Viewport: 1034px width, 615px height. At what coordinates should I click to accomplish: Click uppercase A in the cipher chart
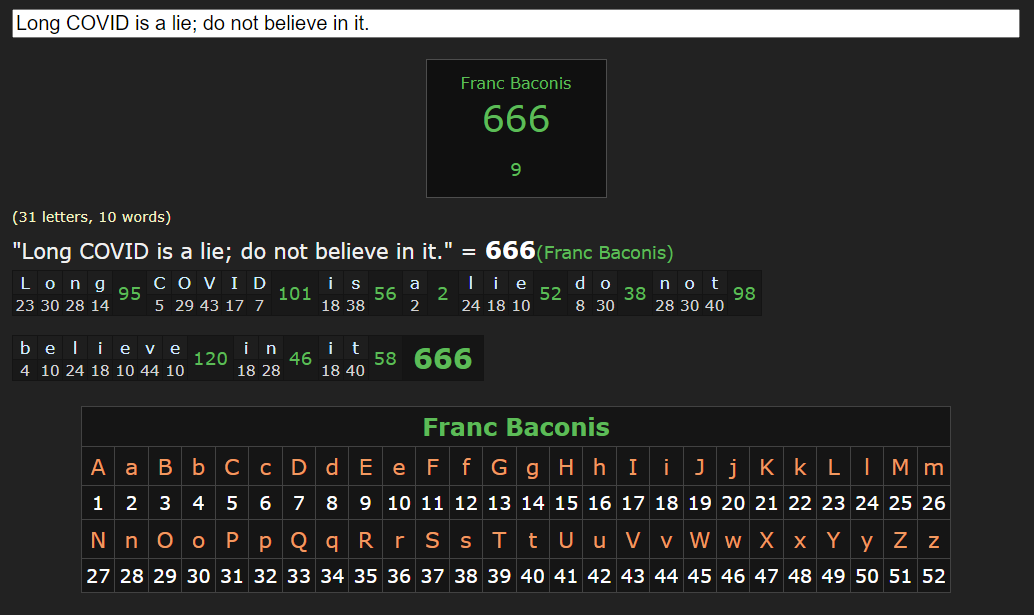point(98,467)
